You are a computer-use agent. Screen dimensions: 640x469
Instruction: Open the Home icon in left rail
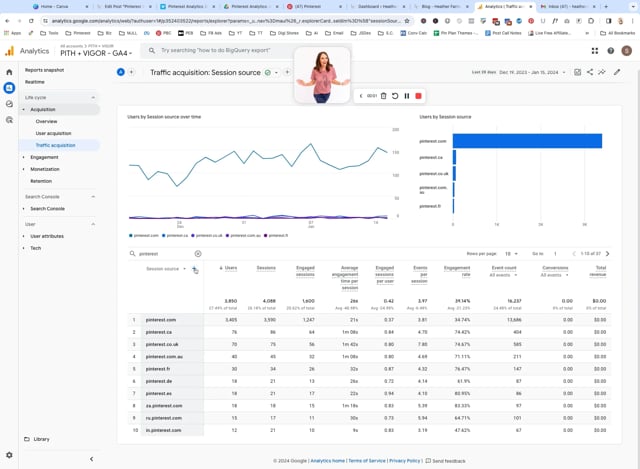[9, 72]
